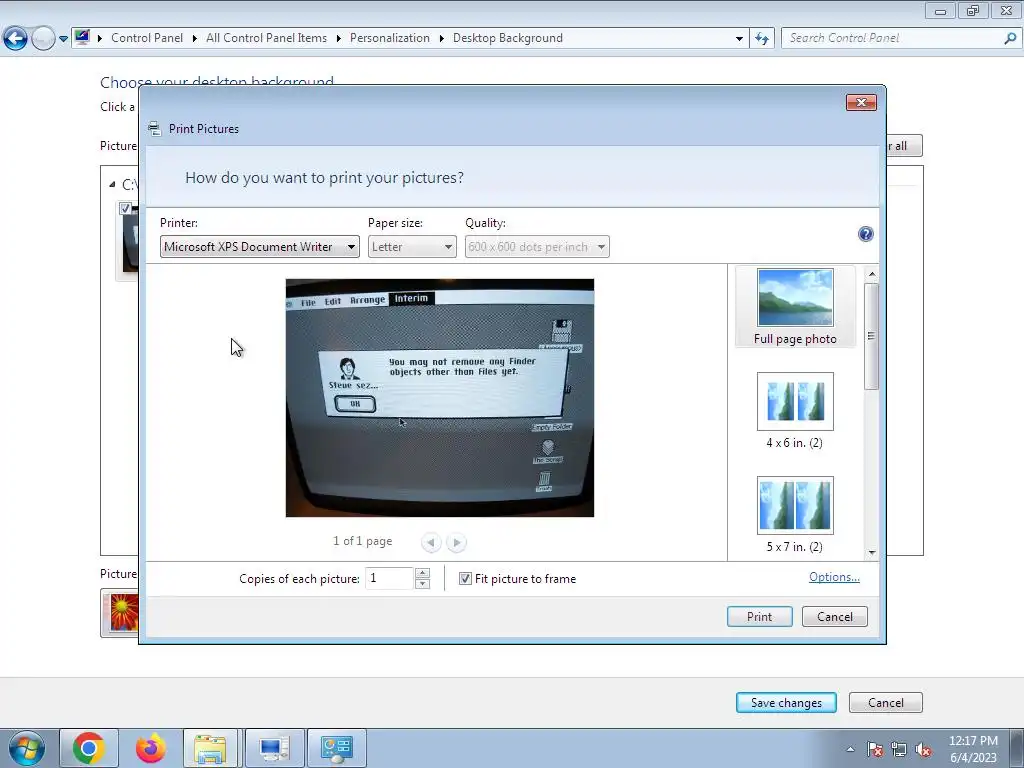
Task: Toggle the wallpaper thumbnail checkbox behind dialog
Action: 126,209
